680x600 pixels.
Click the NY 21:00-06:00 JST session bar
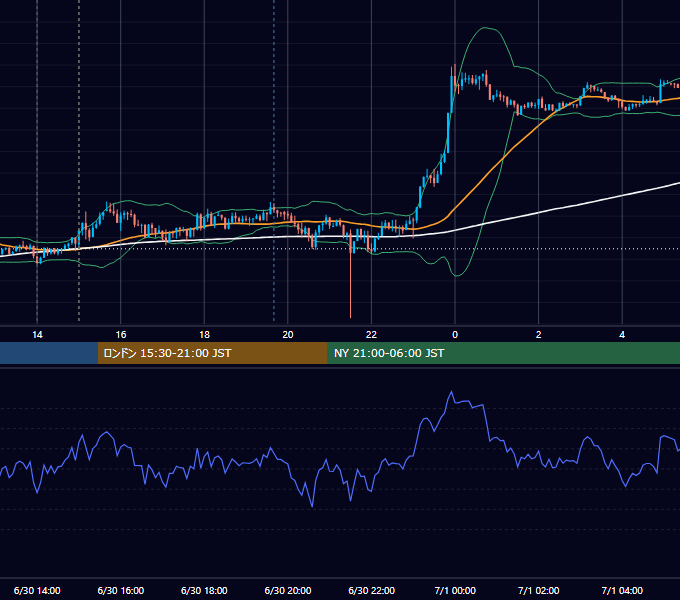click(503, 353)
